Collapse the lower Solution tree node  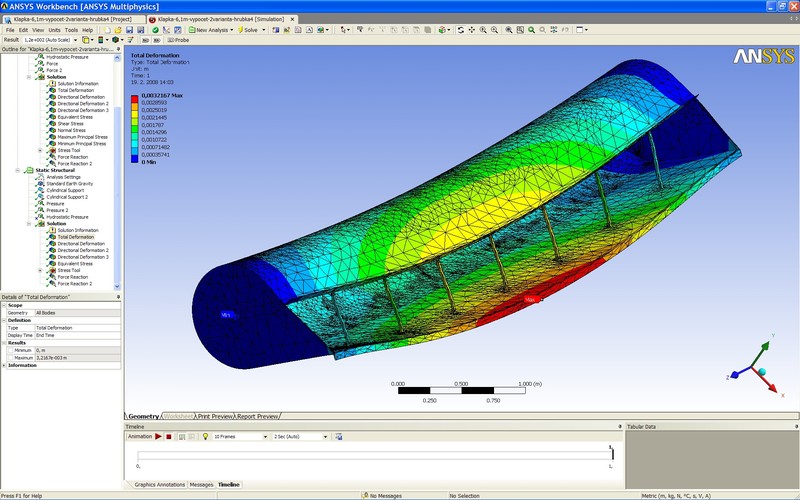(29, 223)
